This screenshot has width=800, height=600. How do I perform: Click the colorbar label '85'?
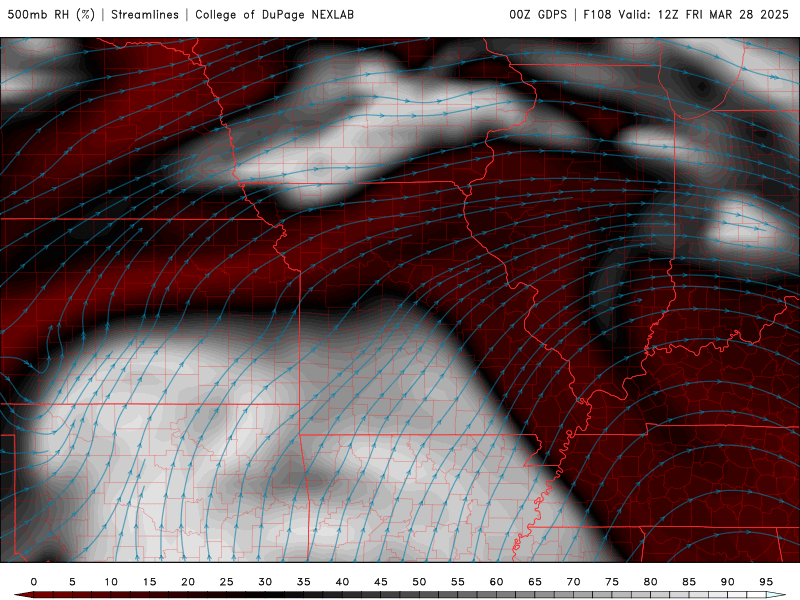(689, 582)
